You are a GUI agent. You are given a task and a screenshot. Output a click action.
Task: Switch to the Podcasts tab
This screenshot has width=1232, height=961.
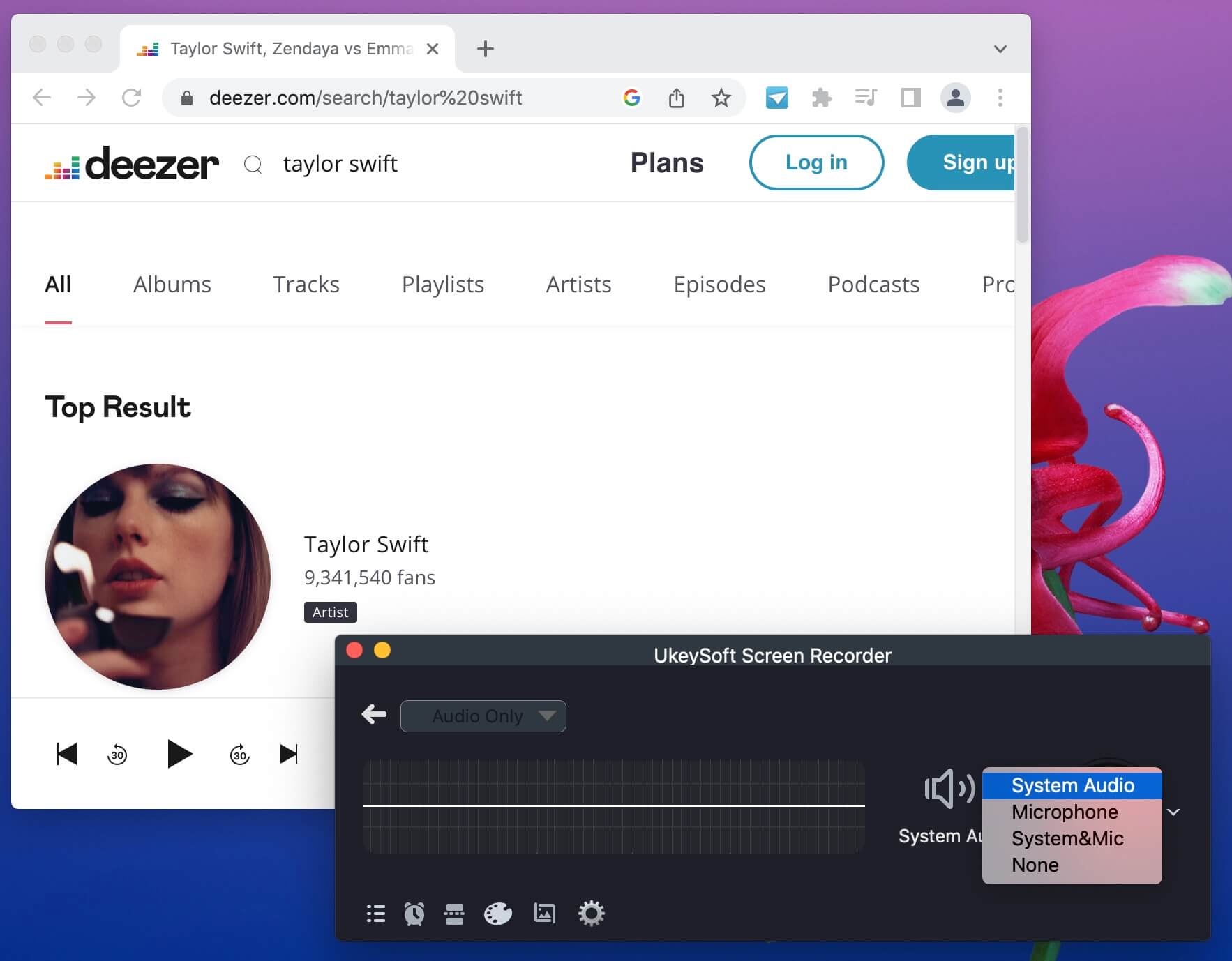tap(873, 285)
